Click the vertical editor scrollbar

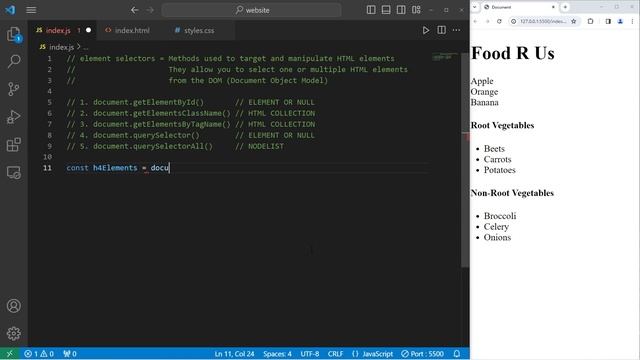465,159
